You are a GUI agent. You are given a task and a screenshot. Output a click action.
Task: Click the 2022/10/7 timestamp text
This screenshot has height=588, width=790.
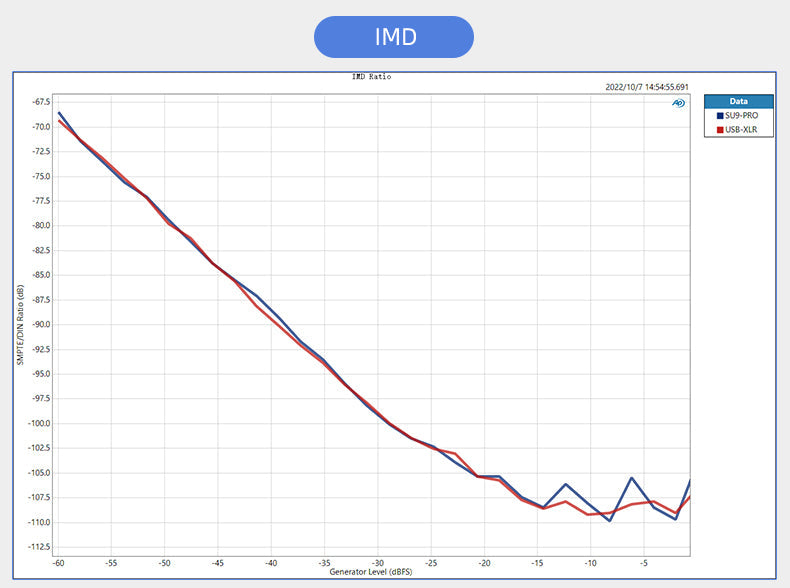[646, 87]
